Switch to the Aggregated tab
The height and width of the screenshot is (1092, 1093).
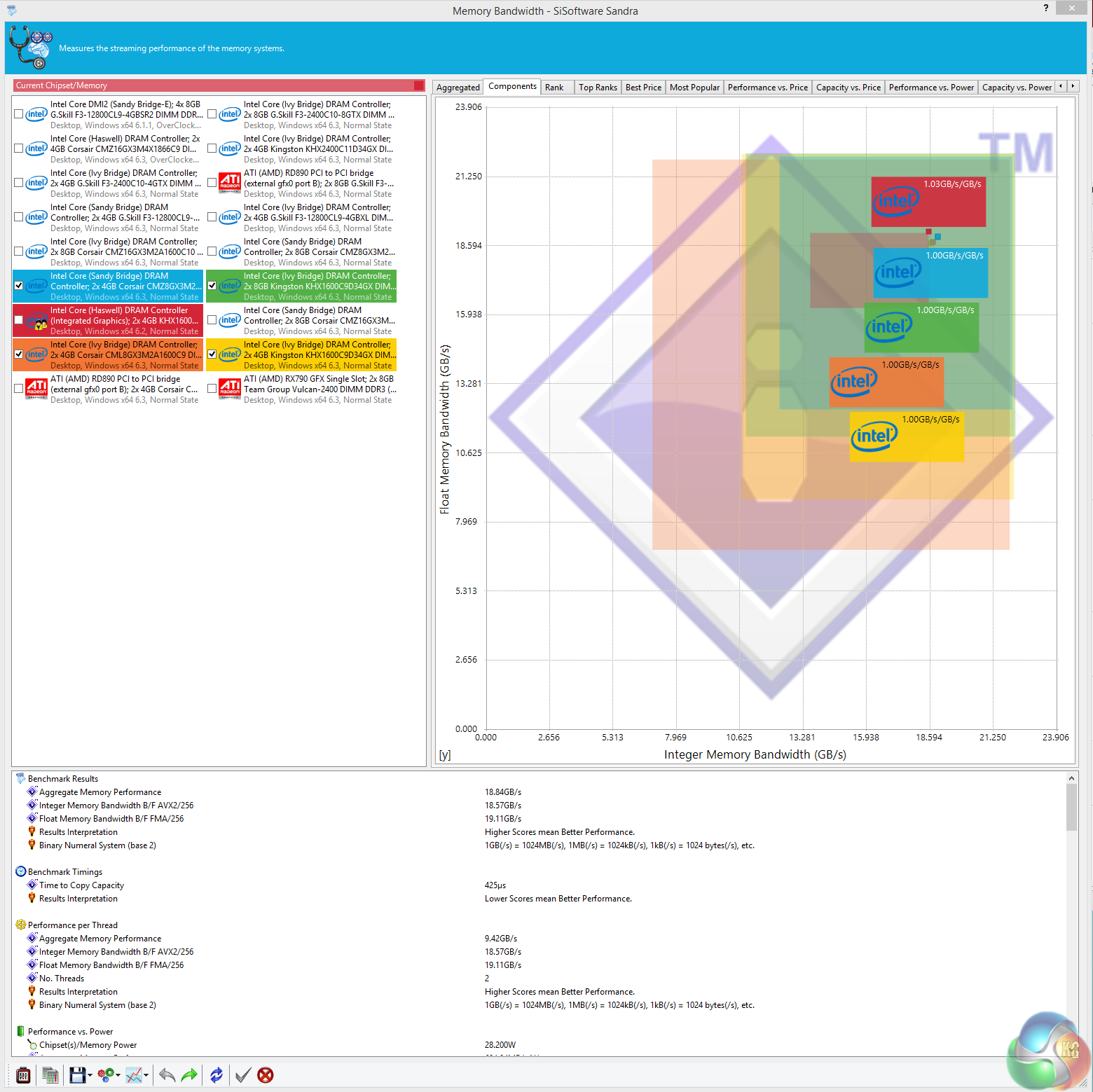pyautogui.click(x=458, y=88)
